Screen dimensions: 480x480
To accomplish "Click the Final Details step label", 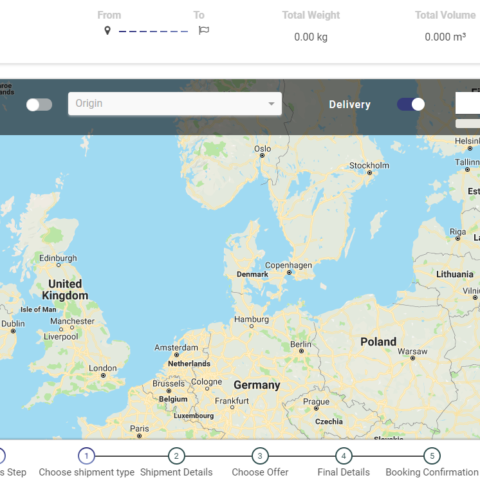I will [x=344, y=472].
